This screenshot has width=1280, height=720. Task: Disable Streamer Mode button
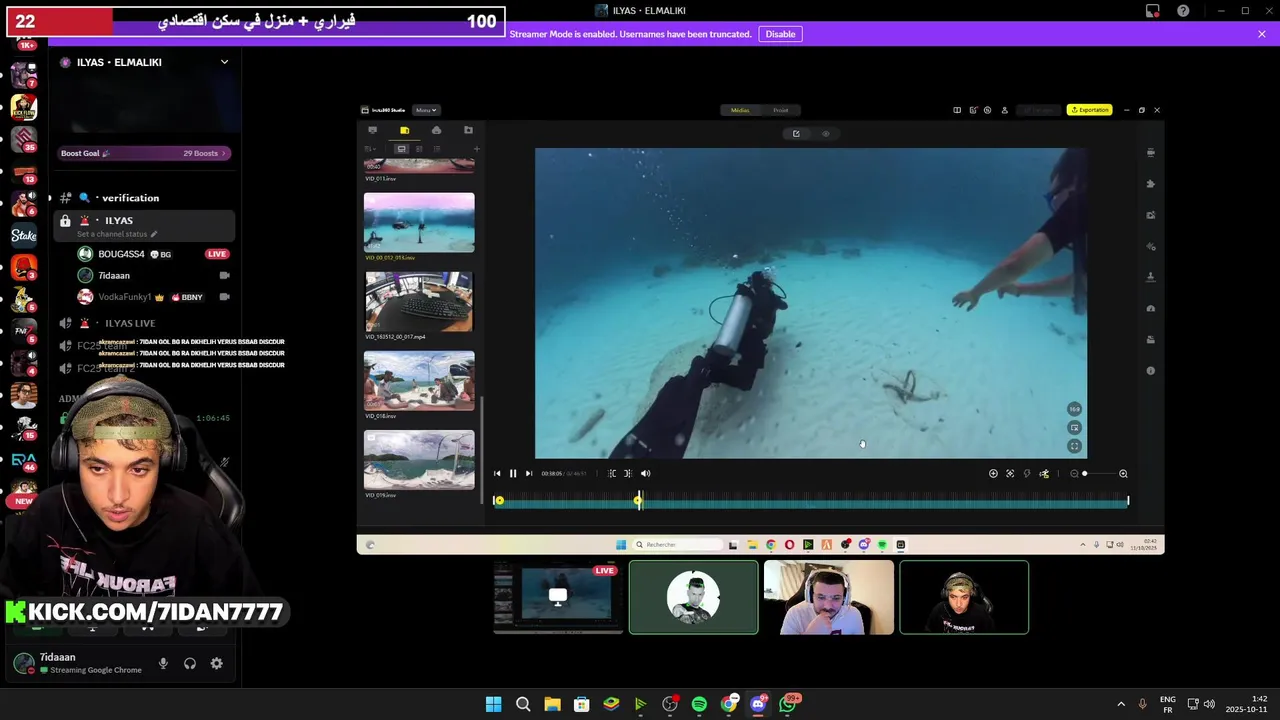click(780, 34)
